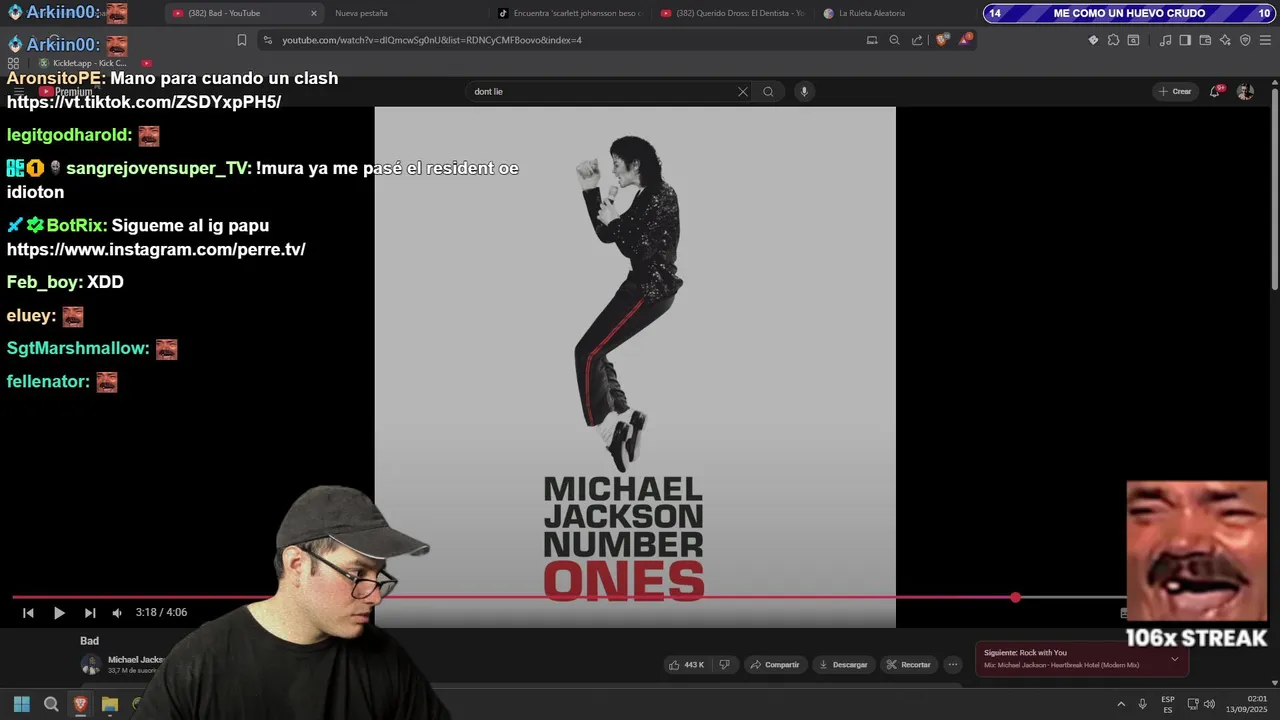This screenshot has width=1280, height=720.
Task: Open the extensions puzzle piece icon
Action: pos(1113,40)
